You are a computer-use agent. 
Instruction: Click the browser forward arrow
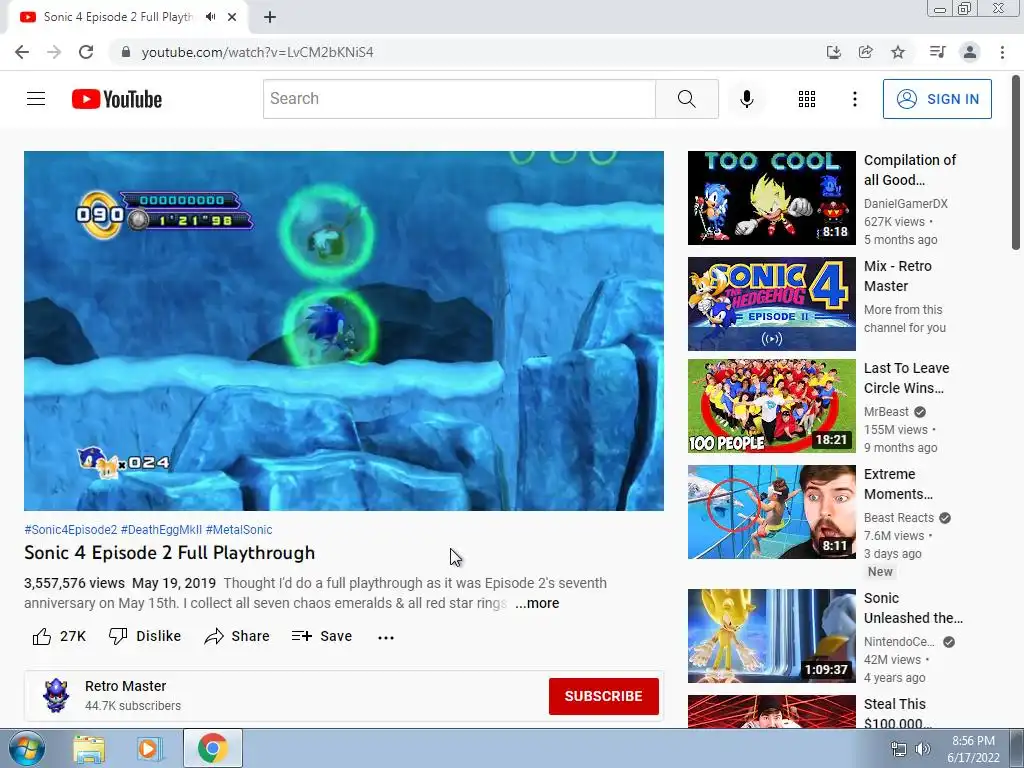[x=54, y=52]
